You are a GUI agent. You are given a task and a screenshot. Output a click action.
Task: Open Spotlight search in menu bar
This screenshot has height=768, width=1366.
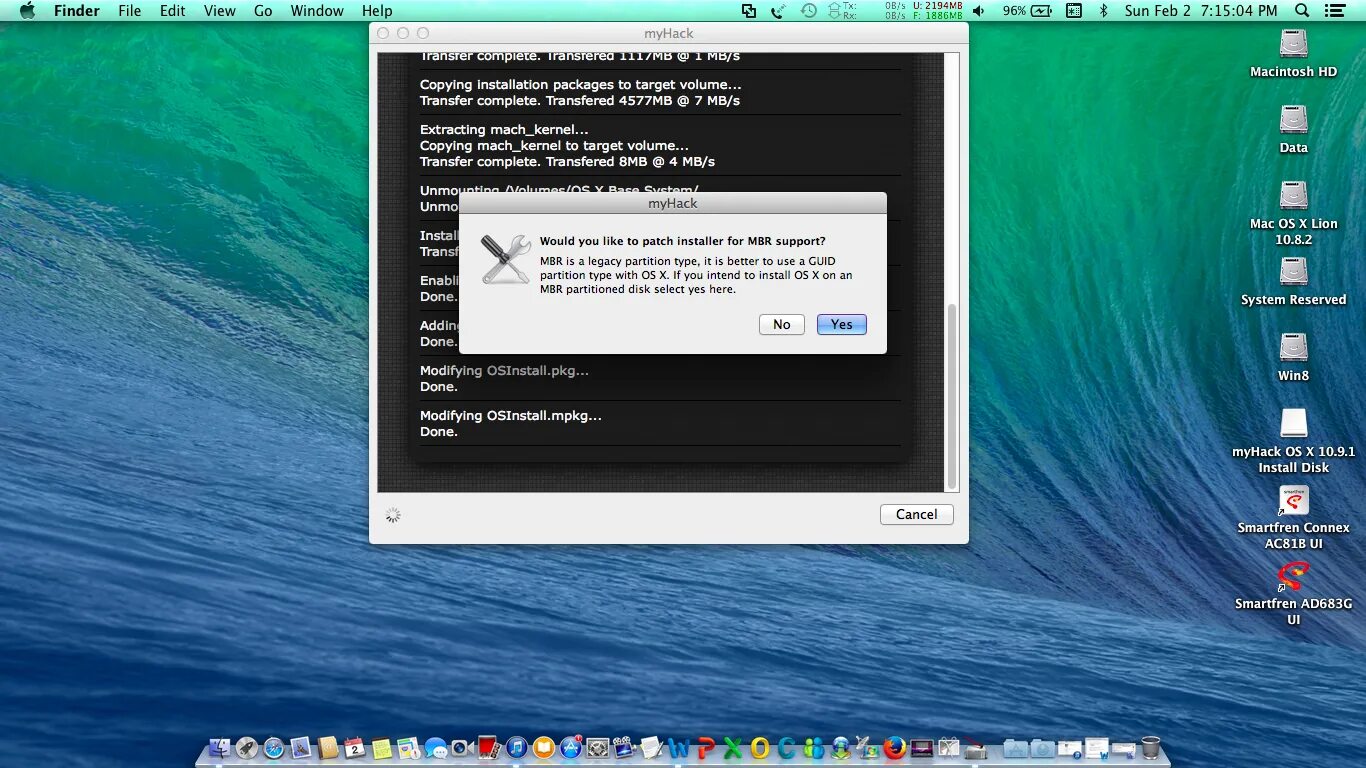pos(1301,10)
